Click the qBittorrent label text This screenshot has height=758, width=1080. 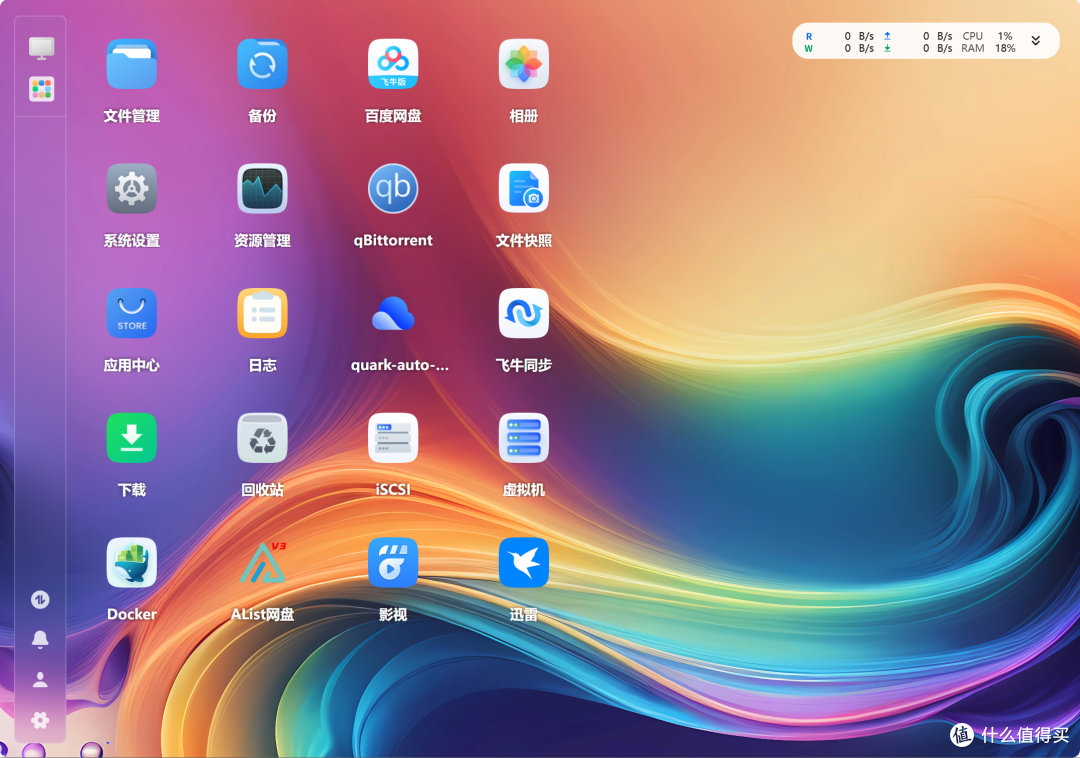click(393, 240)
